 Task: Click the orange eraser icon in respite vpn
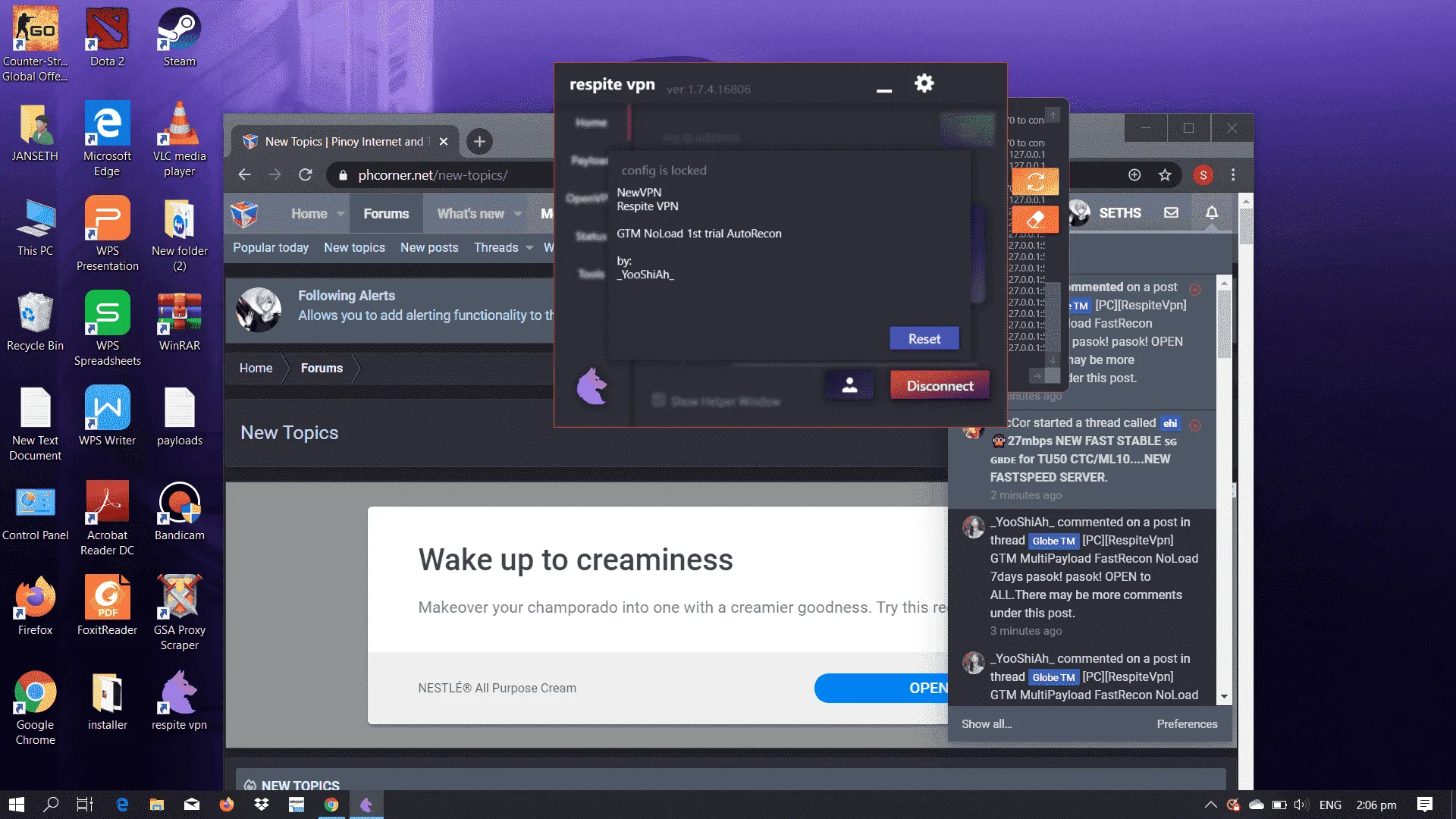coord(1036,220)
